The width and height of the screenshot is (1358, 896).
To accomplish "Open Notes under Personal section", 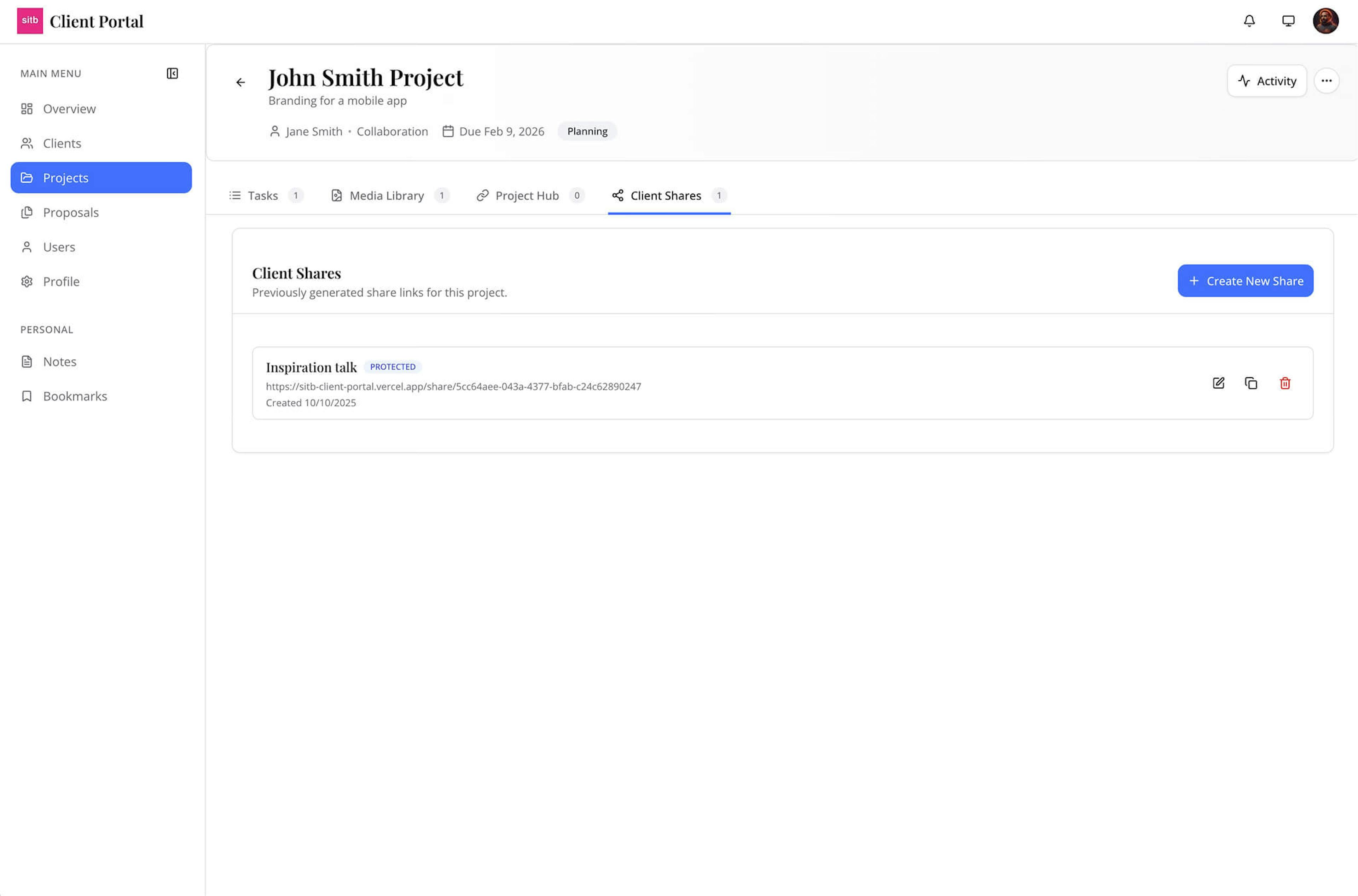I will coord(59,361).
